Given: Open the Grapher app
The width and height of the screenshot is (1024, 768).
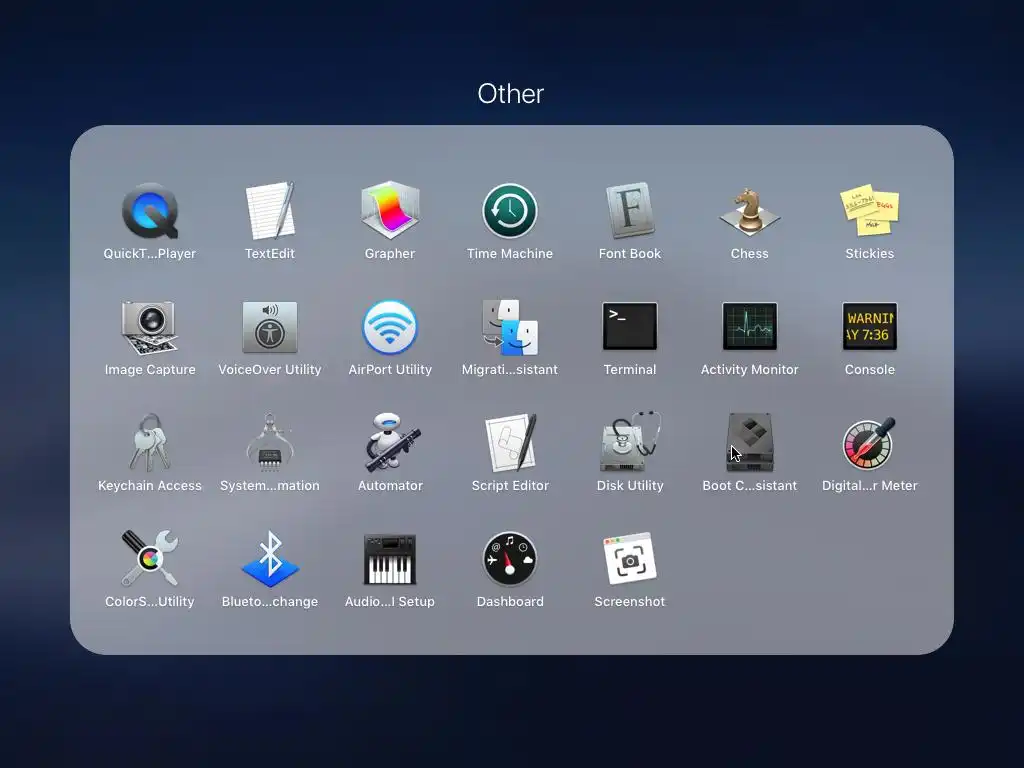Looking at the screenshot, I should [390, 210].
